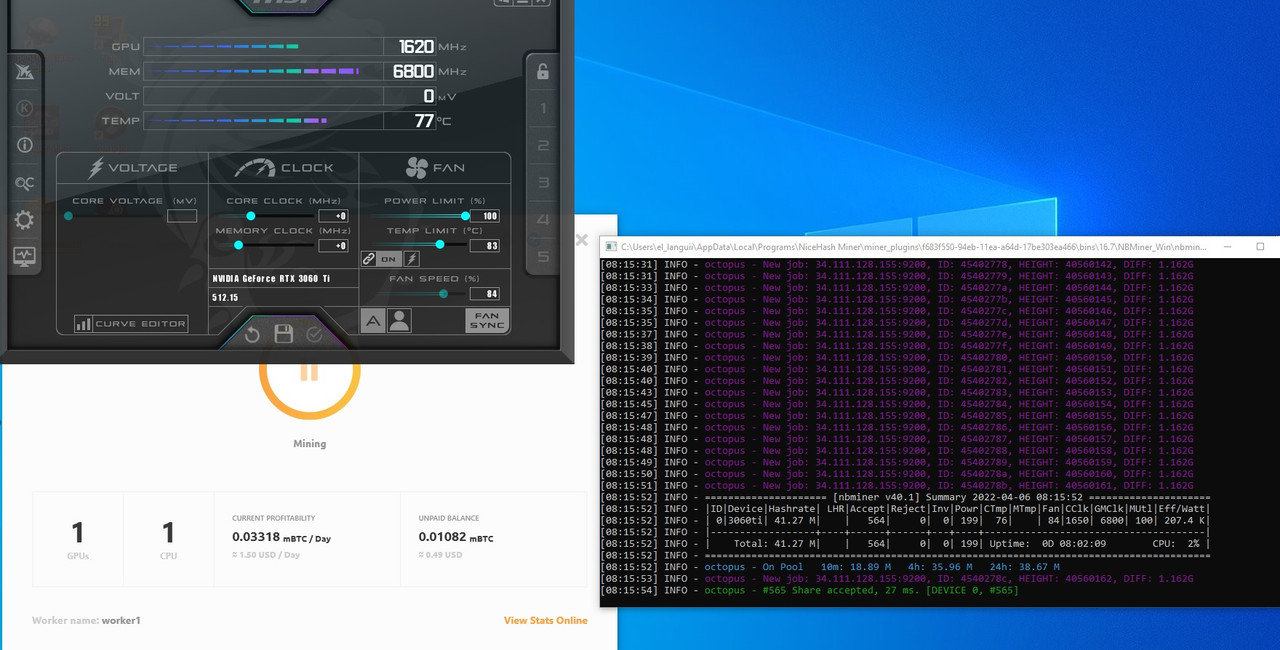This screenshot has height=650, width=1280.
Task: Click the GPUs count tile
Action: pyautogui.click(x=78, y=539)
